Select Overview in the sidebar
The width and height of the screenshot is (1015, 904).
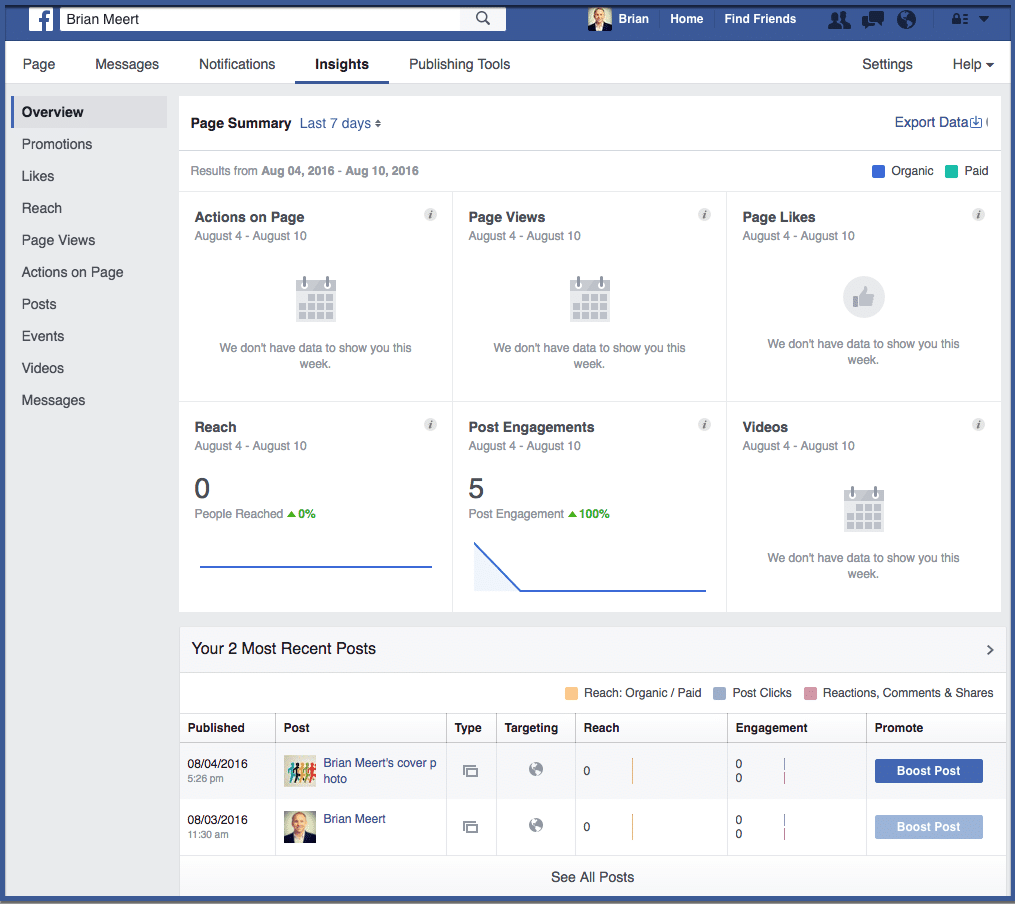click(90, 112)
